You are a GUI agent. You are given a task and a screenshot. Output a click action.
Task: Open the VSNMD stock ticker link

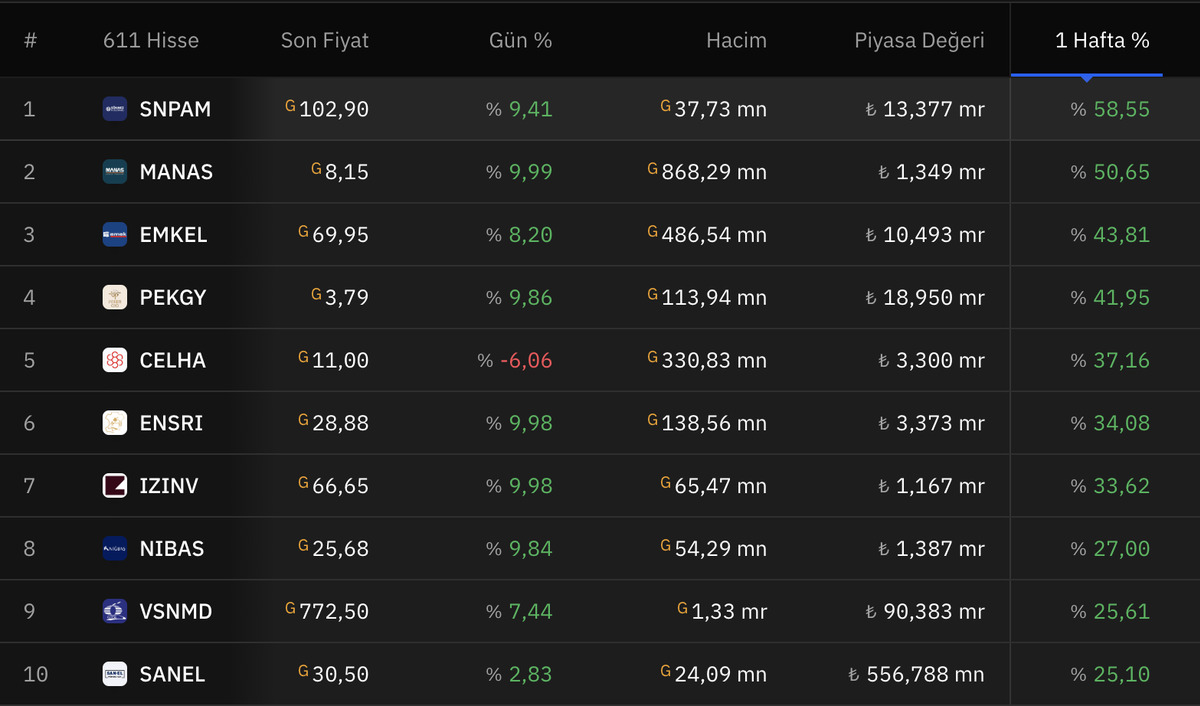pos(176,611)
